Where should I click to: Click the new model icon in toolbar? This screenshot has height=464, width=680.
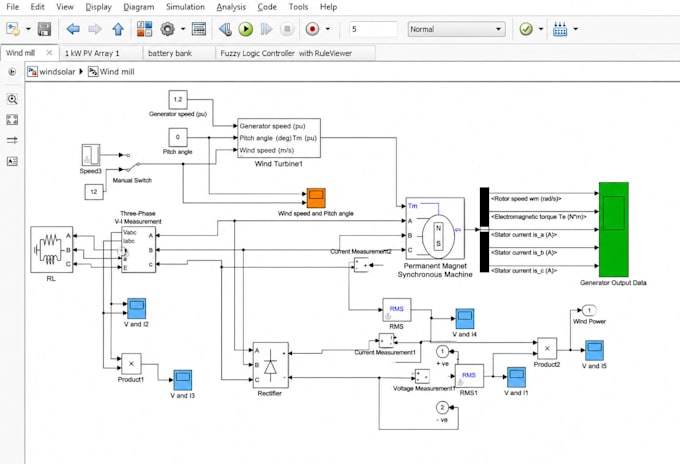pos(13,29)
